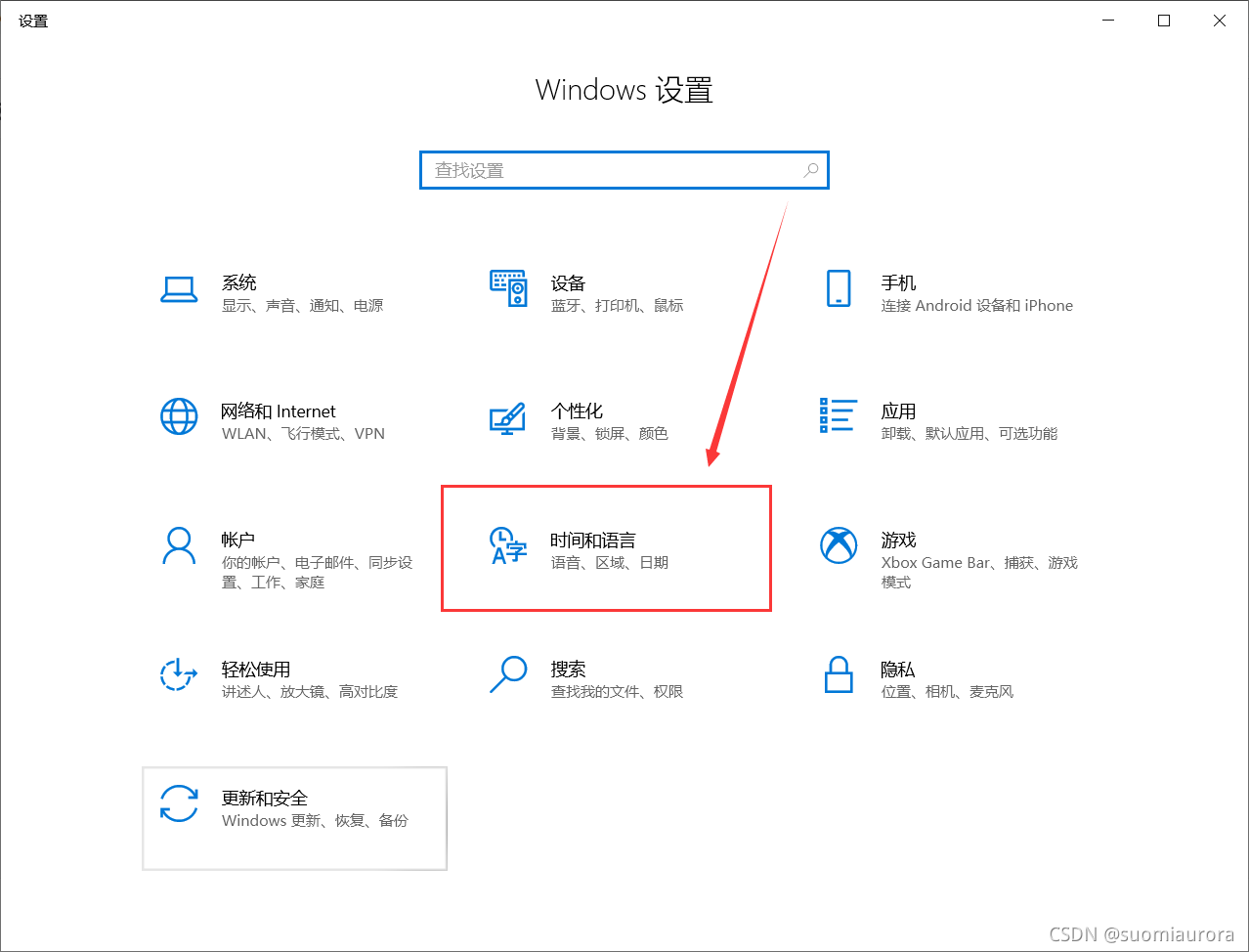Click 位置、相机、麦克风 description

[x=948, y=692]
